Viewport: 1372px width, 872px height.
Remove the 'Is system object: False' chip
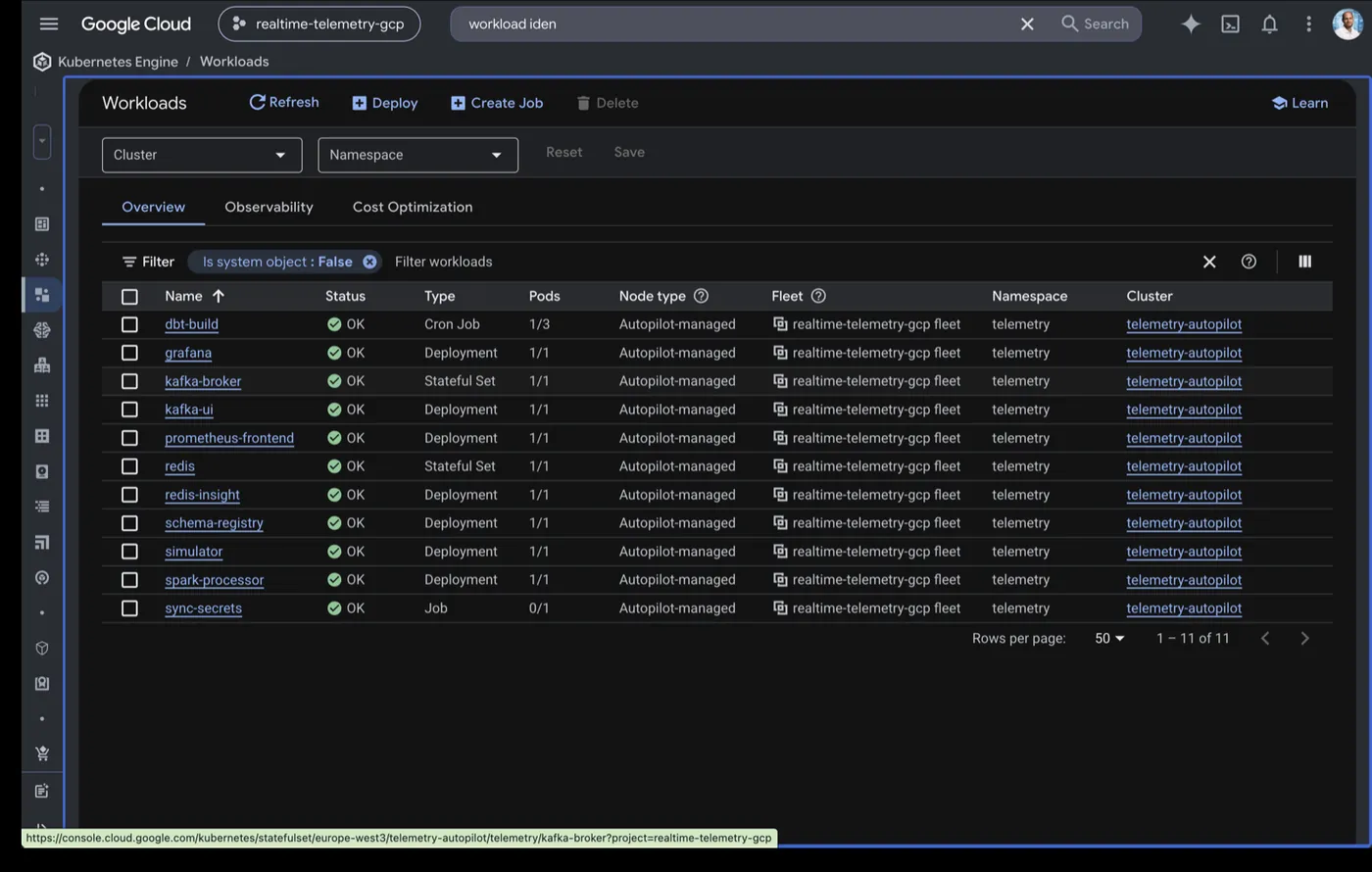point(369,262)
